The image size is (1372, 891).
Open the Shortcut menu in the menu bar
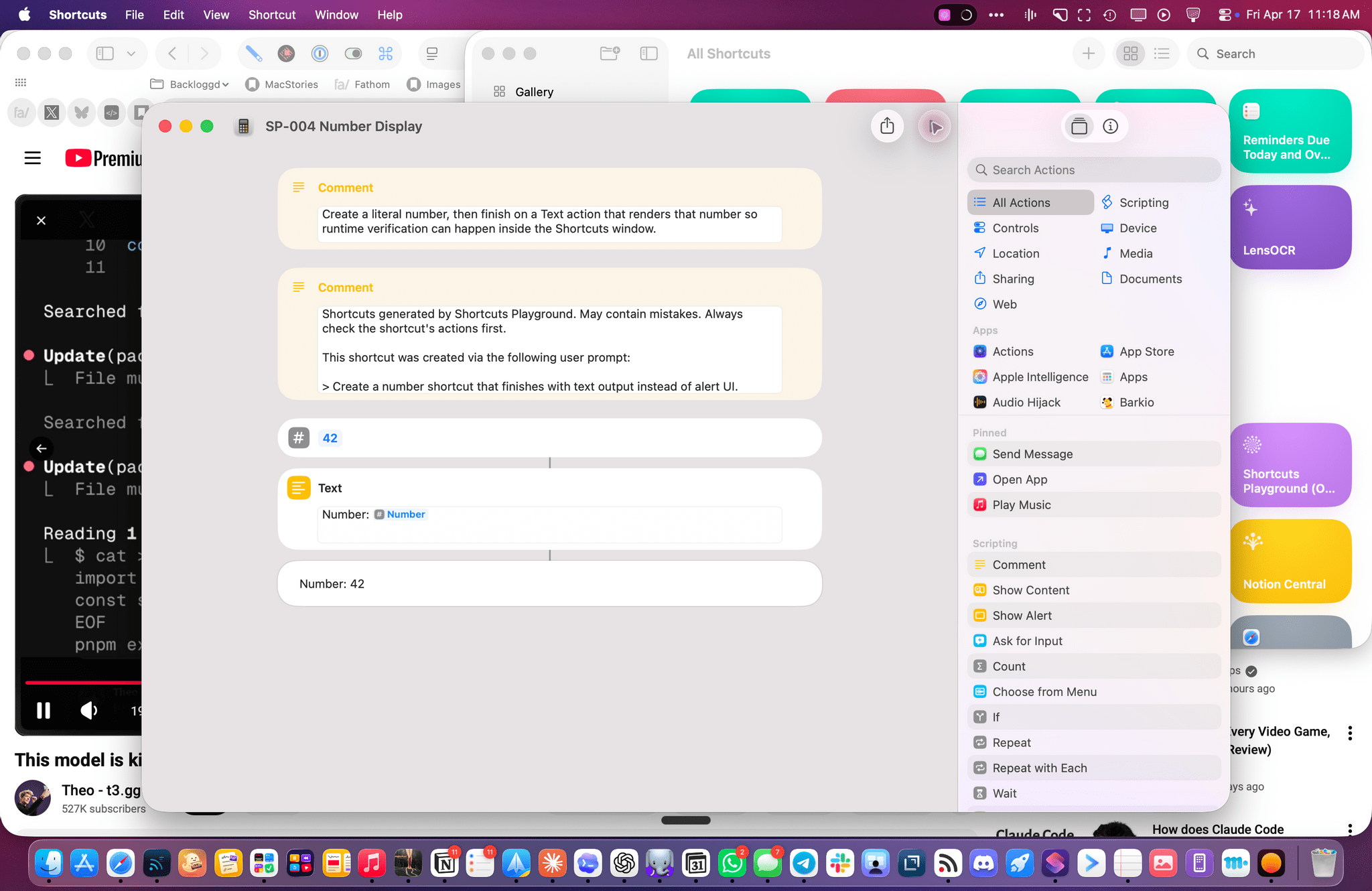271,15
